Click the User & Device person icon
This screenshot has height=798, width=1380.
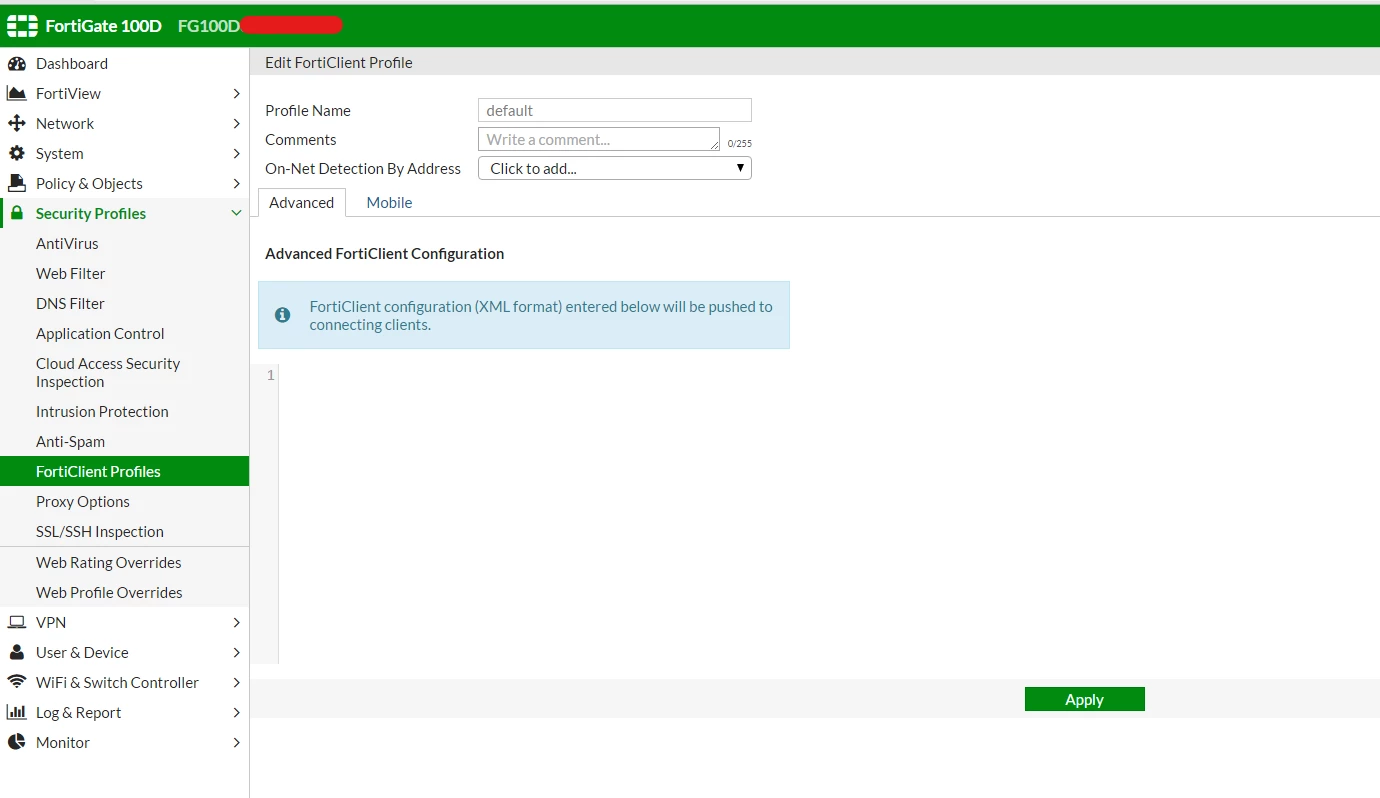(x=16, y=653)
